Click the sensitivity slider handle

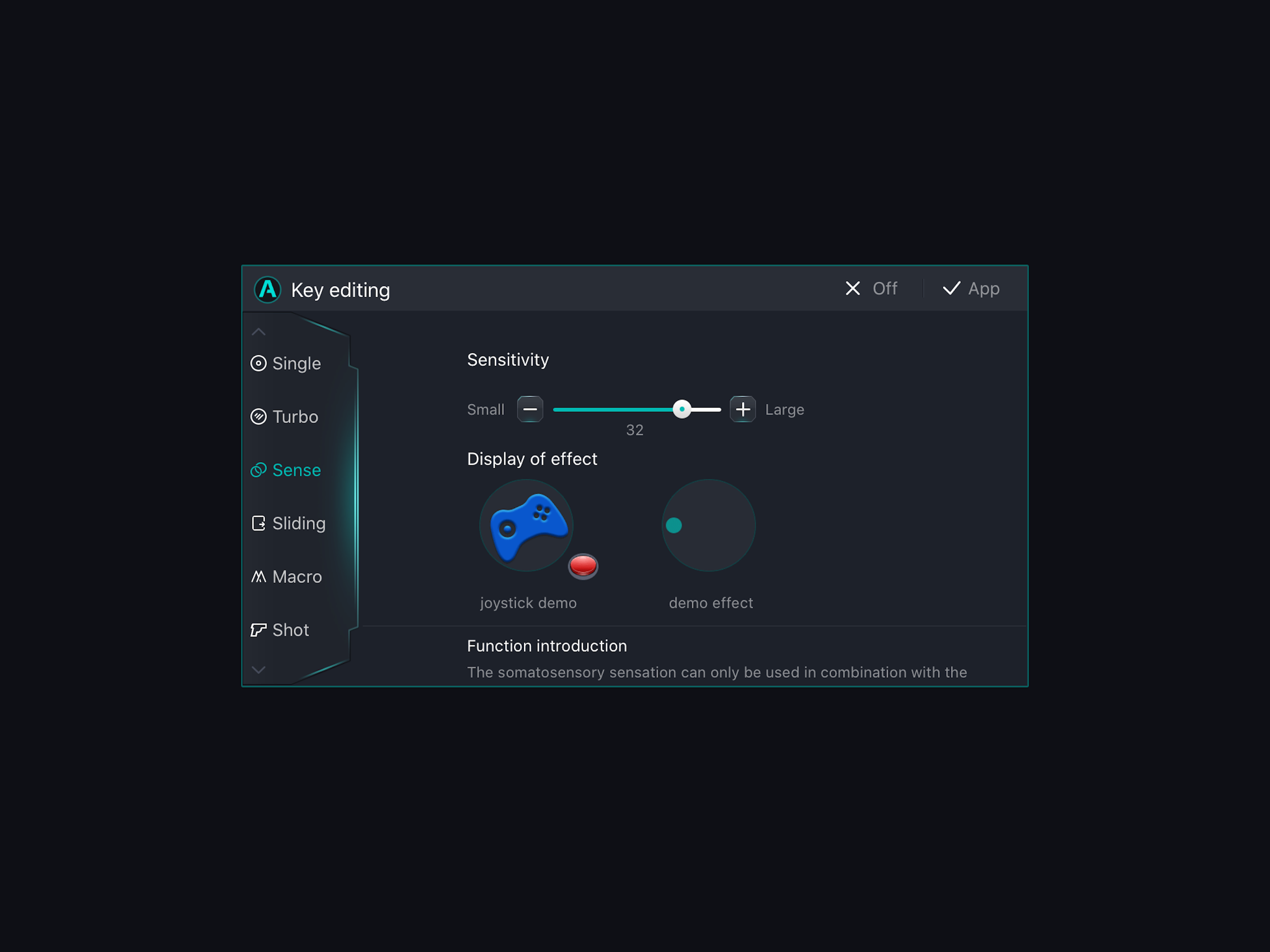click(681, 410)
